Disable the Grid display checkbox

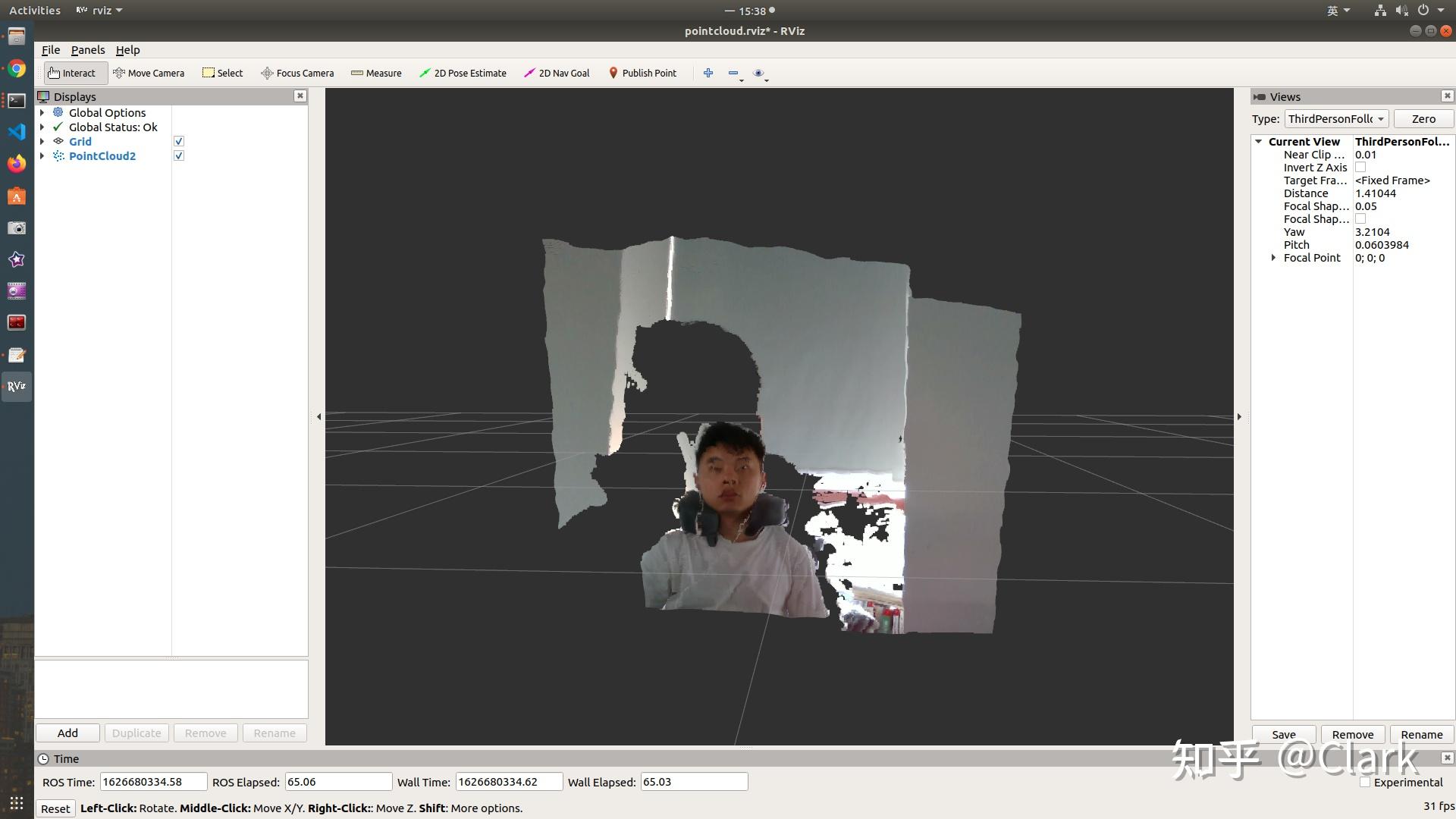tap(179, 142)
